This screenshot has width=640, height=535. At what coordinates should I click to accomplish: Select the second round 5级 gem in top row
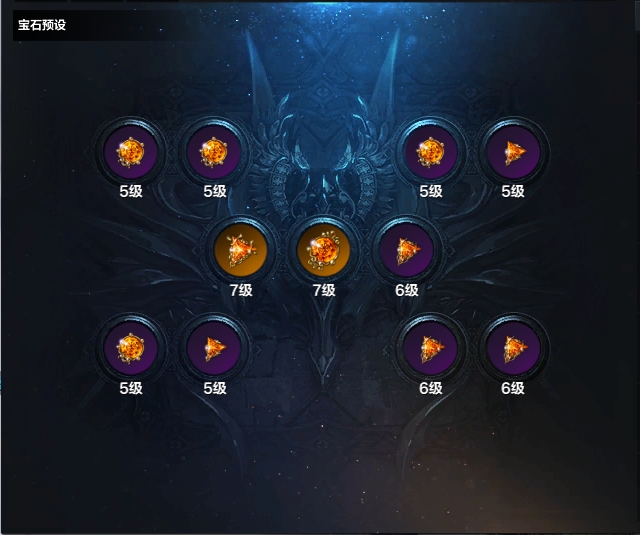click(213, 152)
